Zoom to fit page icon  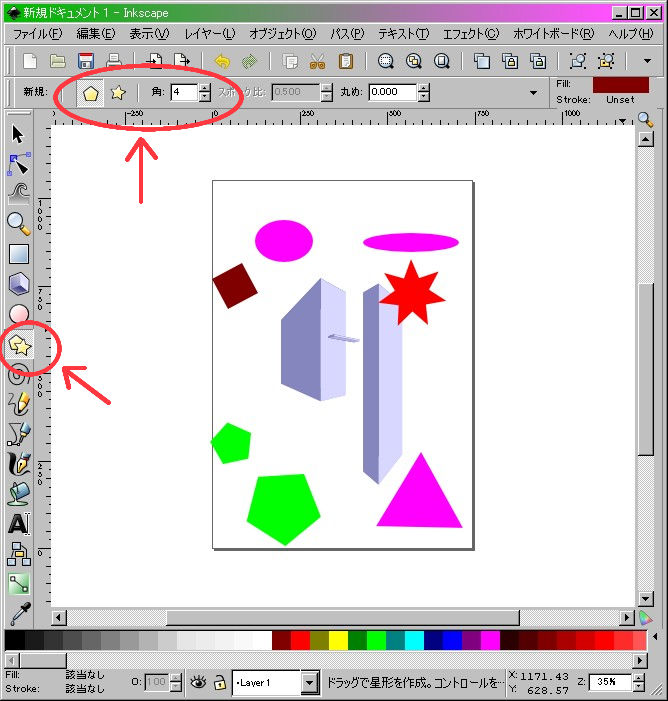(442, 61)
